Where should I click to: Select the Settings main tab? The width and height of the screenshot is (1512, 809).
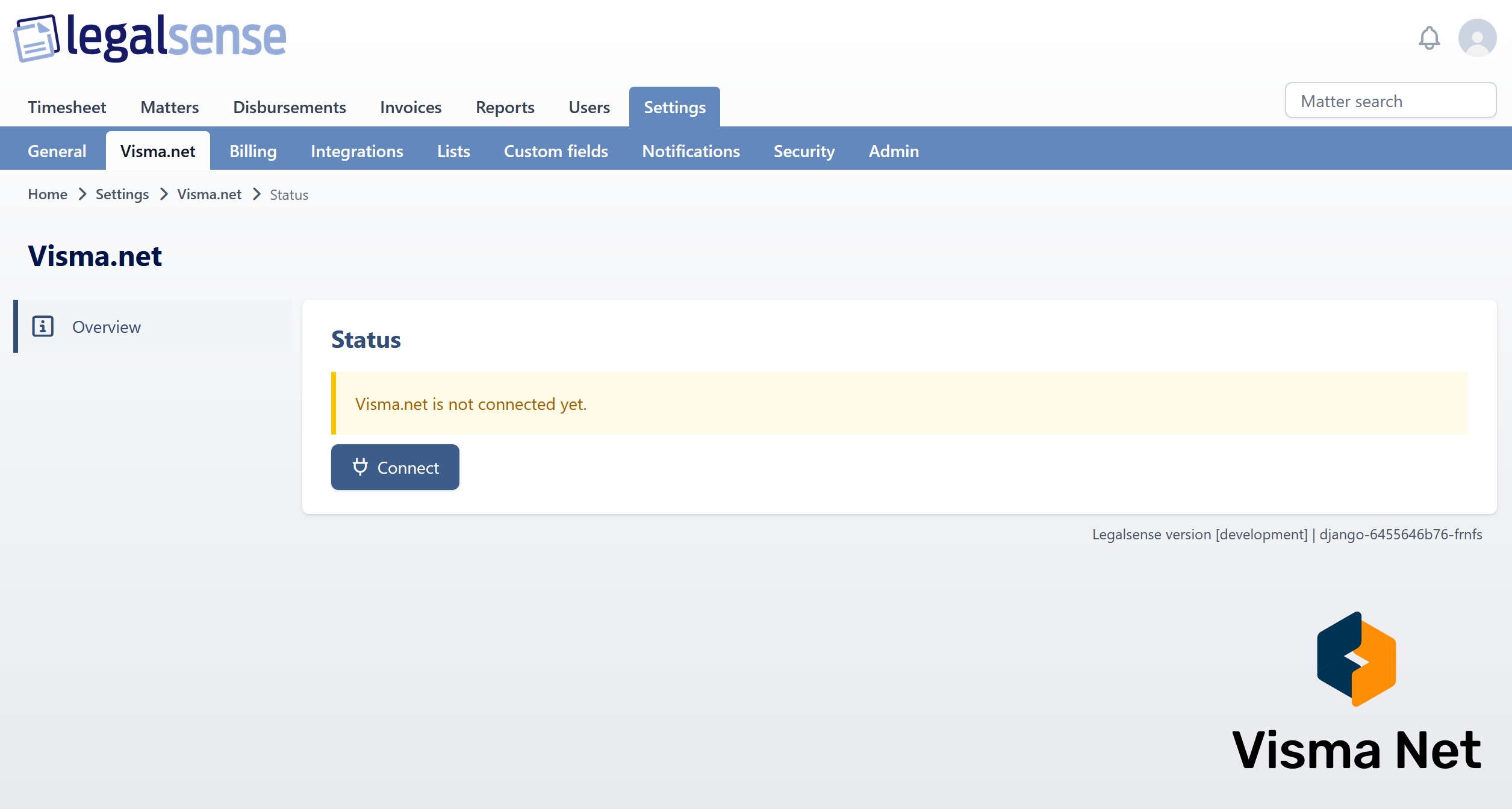674,107
